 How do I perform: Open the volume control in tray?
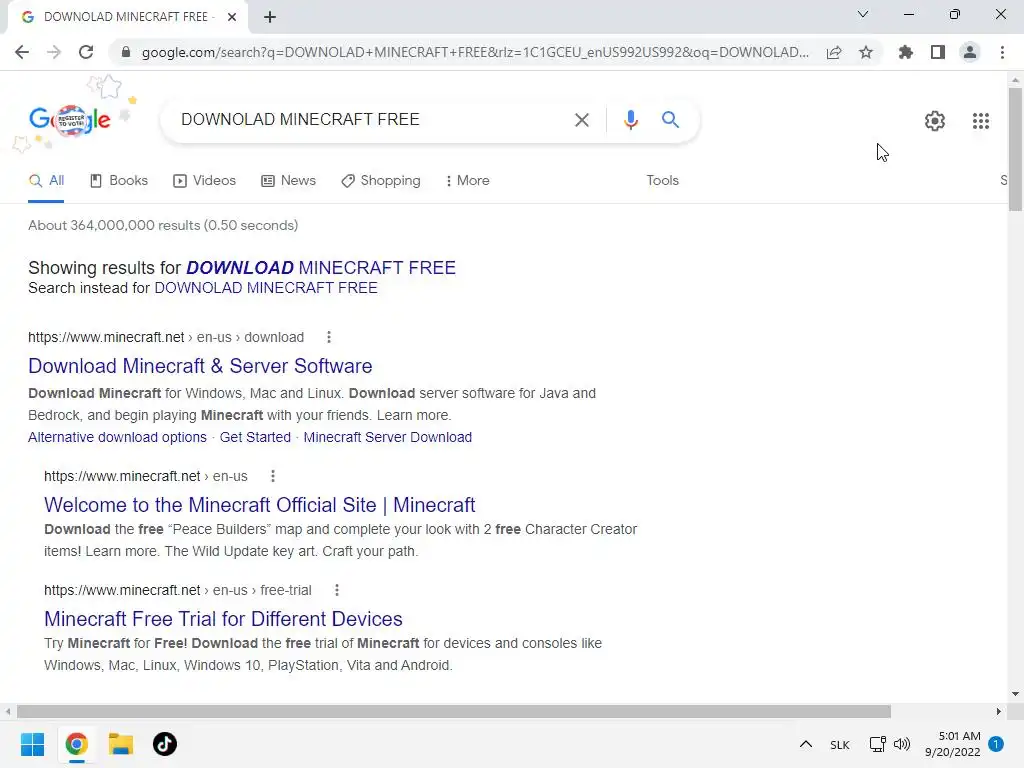[x=902, y=744]
